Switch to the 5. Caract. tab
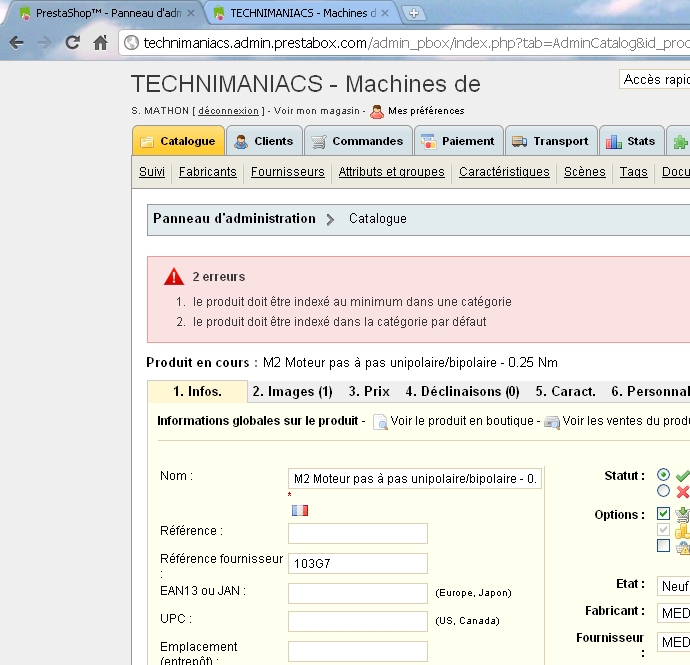The width and height of the screenshot is (690, 665). click(x=565, y=391)
